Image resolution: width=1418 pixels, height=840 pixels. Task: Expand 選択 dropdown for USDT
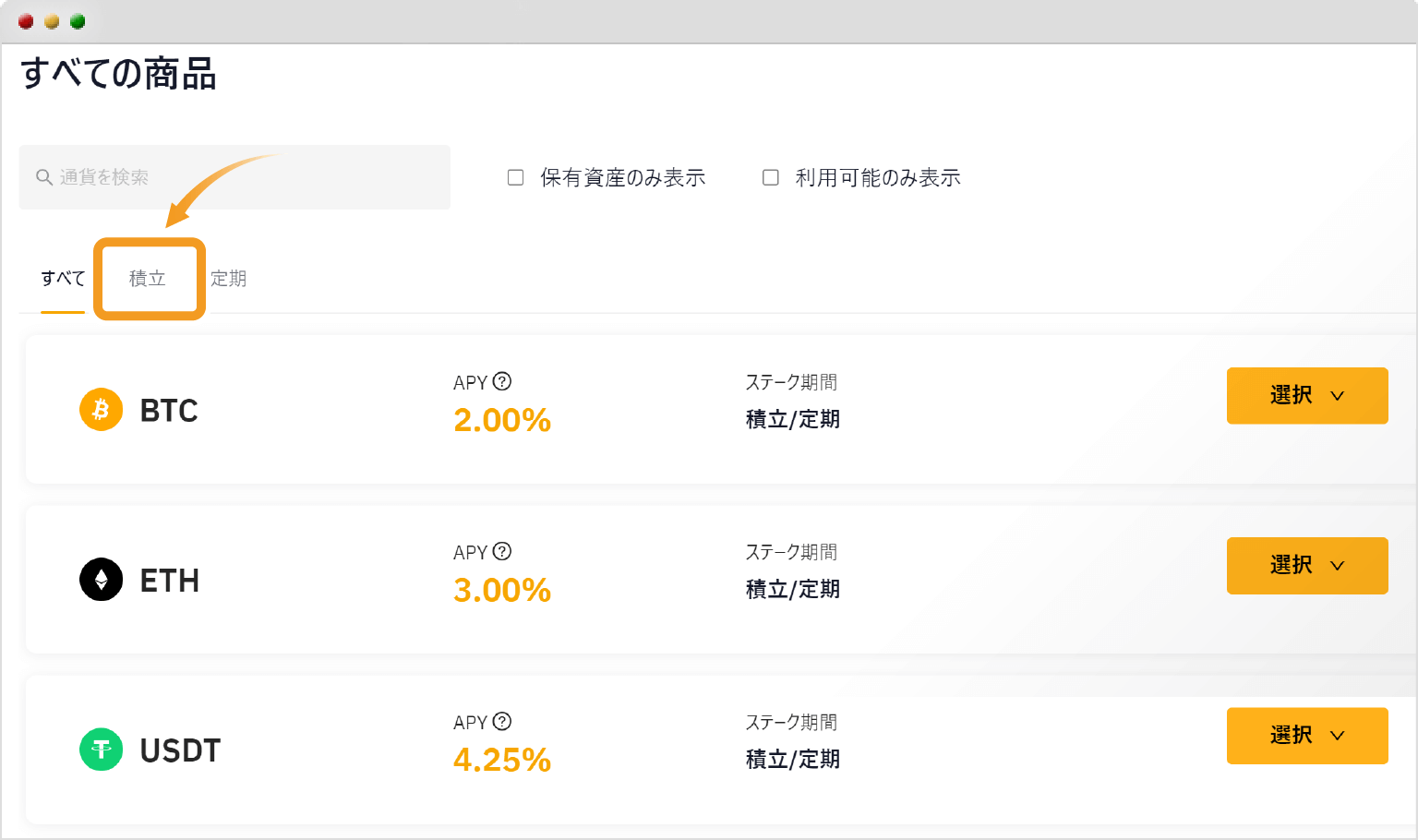pyautogui.click(x=1307, y=736)
